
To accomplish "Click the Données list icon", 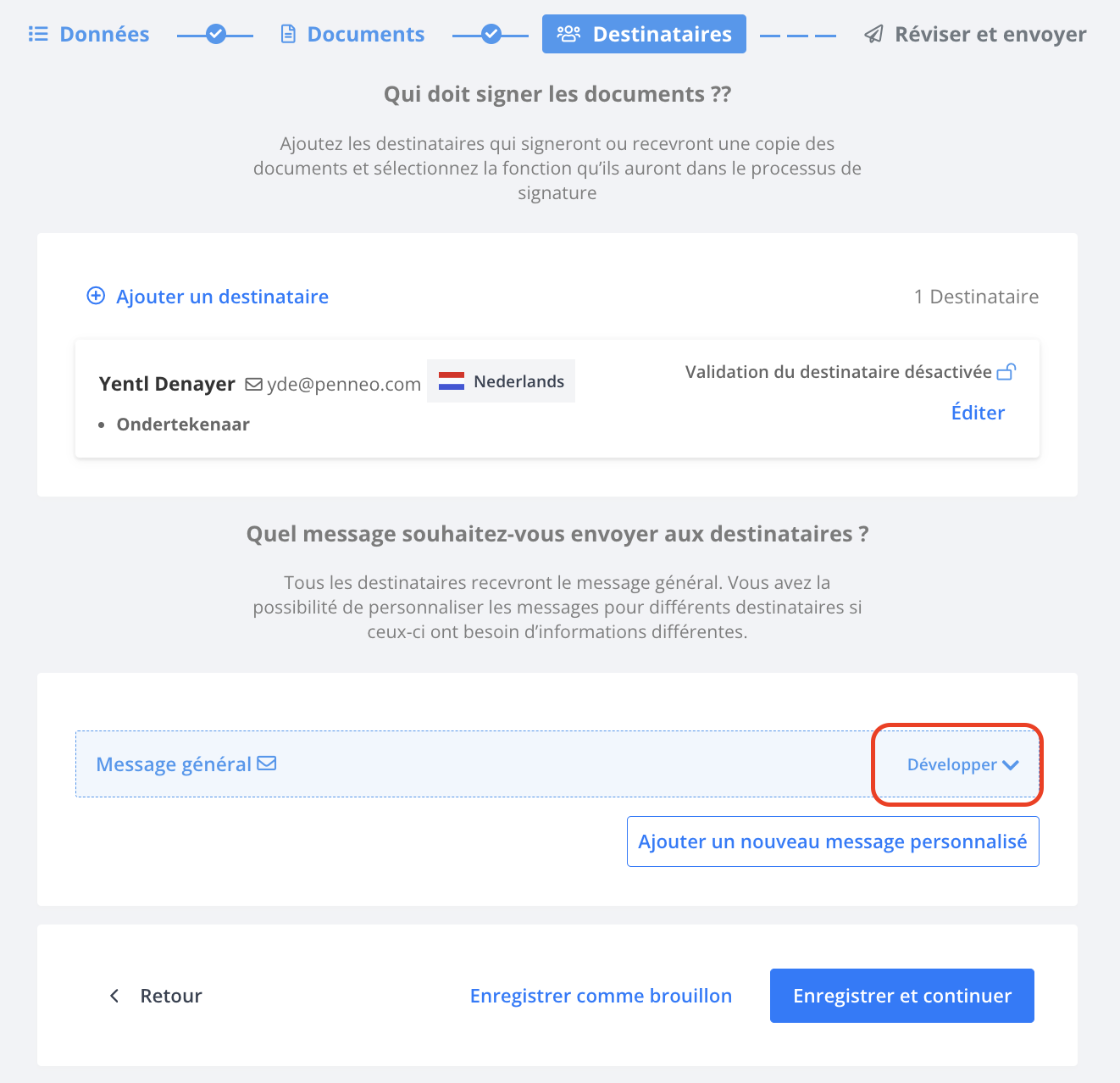I will coord(38,34).
